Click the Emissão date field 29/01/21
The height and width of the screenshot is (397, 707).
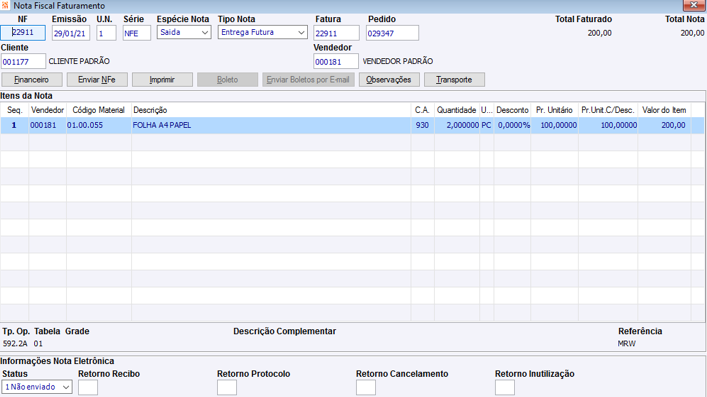(71, 33)
